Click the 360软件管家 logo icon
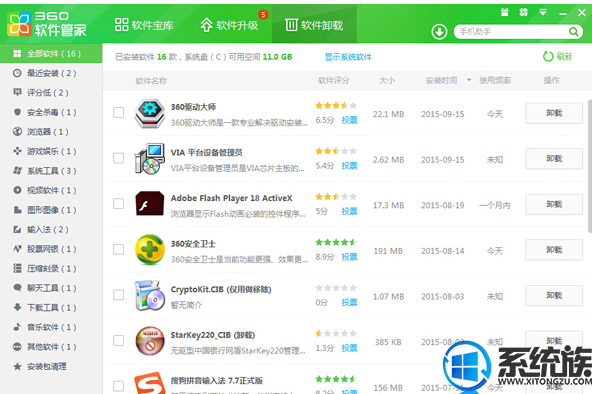 (x=19, y=24)
